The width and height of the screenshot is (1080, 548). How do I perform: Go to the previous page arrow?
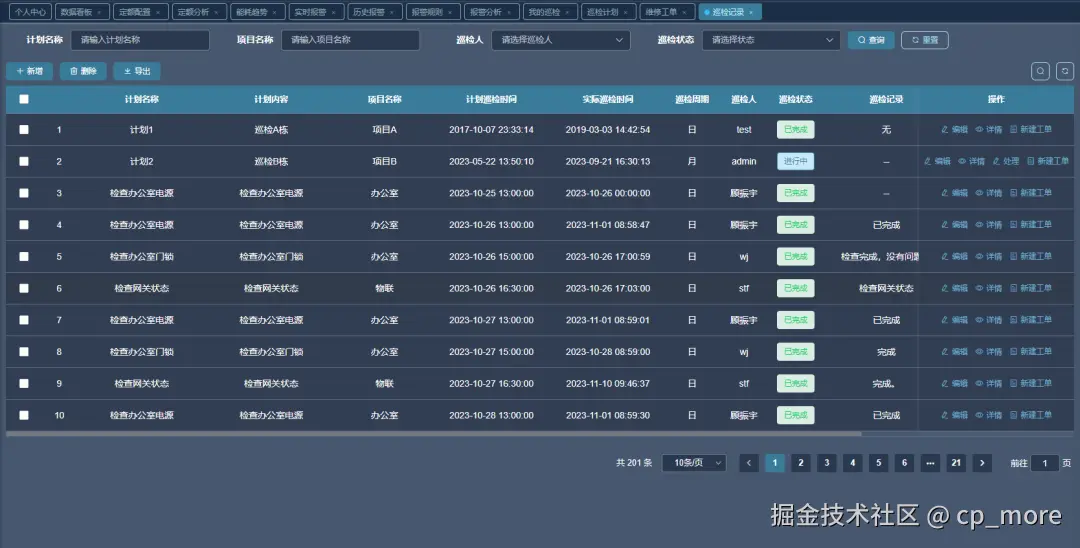coord(749,463)
